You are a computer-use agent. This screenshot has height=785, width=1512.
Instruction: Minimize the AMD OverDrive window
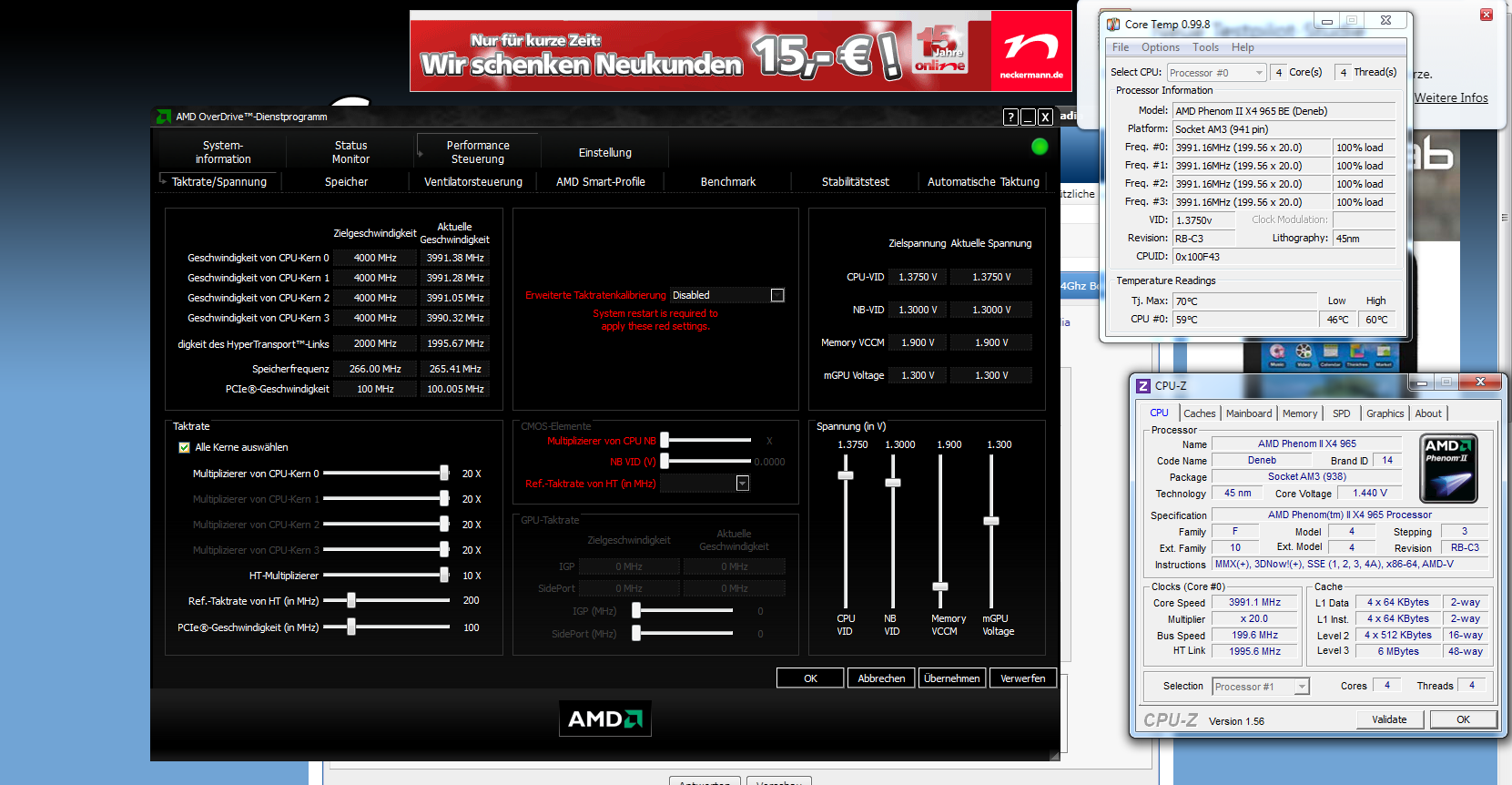pos(1028,117)
